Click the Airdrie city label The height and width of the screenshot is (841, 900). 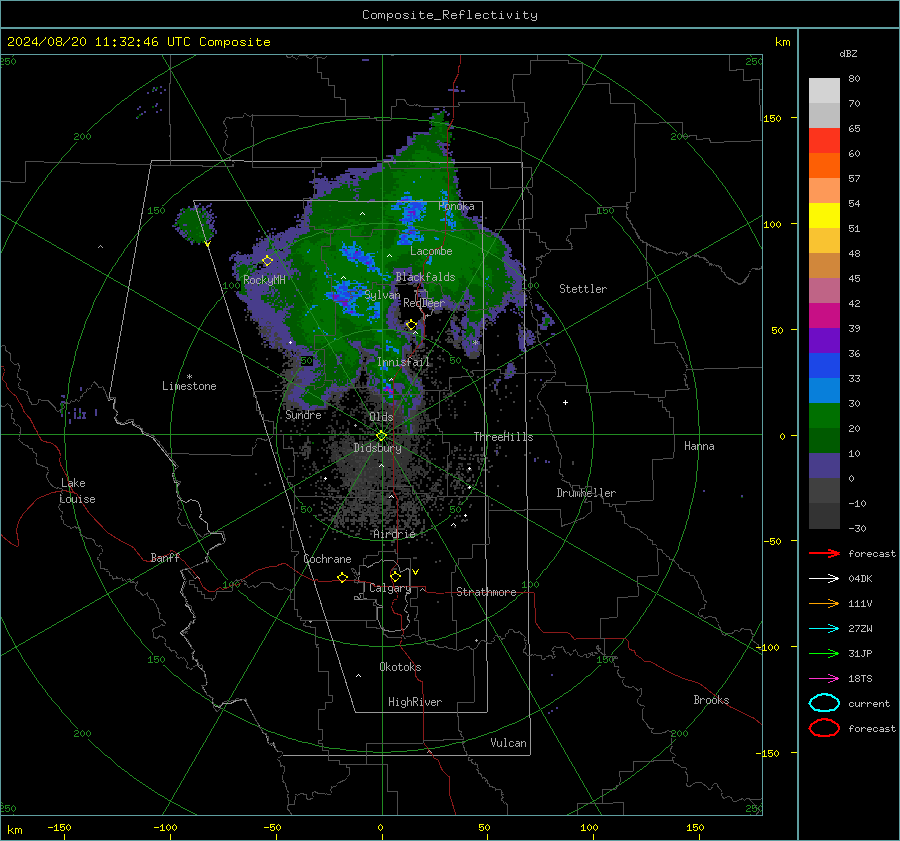394,534
